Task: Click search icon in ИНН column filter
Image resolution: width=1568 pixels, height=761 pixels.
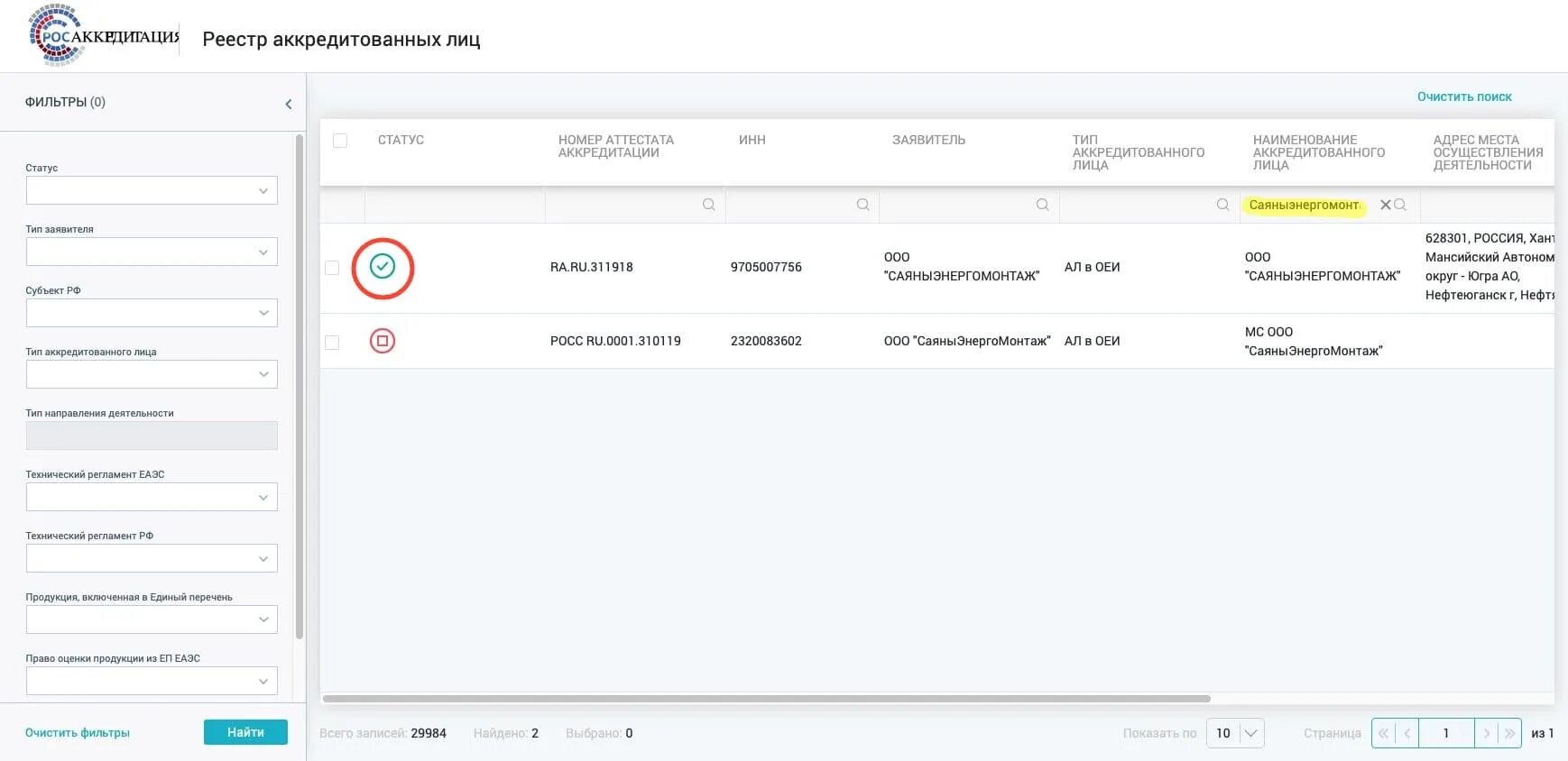Action: (862, 205)
